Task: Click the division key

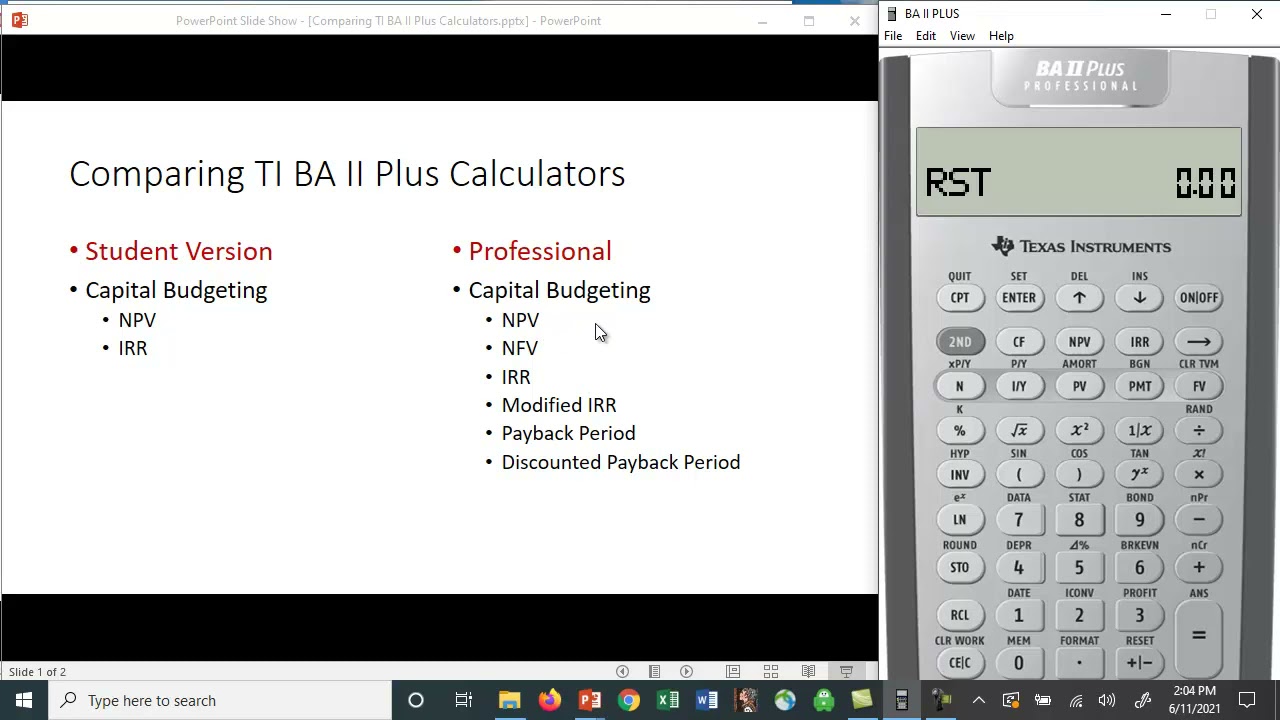Action: click(x=1199, y=431)
